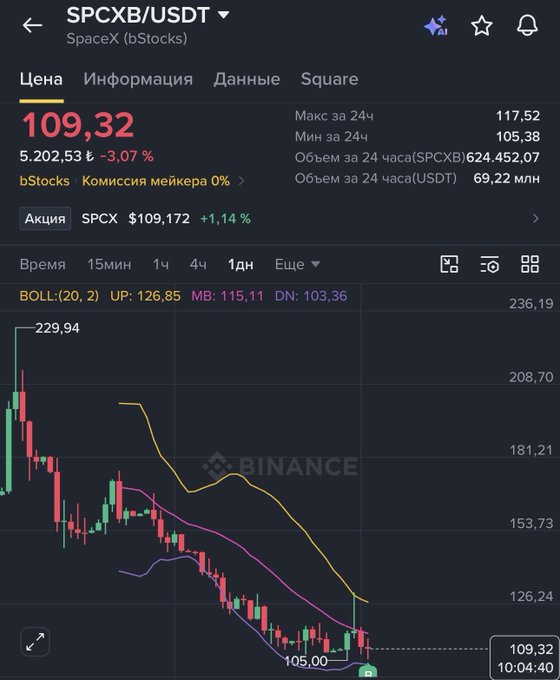Tap the 105,00 low price marker
The width and height of the screenshot is (560, 680).
click(x=306, y=661)
